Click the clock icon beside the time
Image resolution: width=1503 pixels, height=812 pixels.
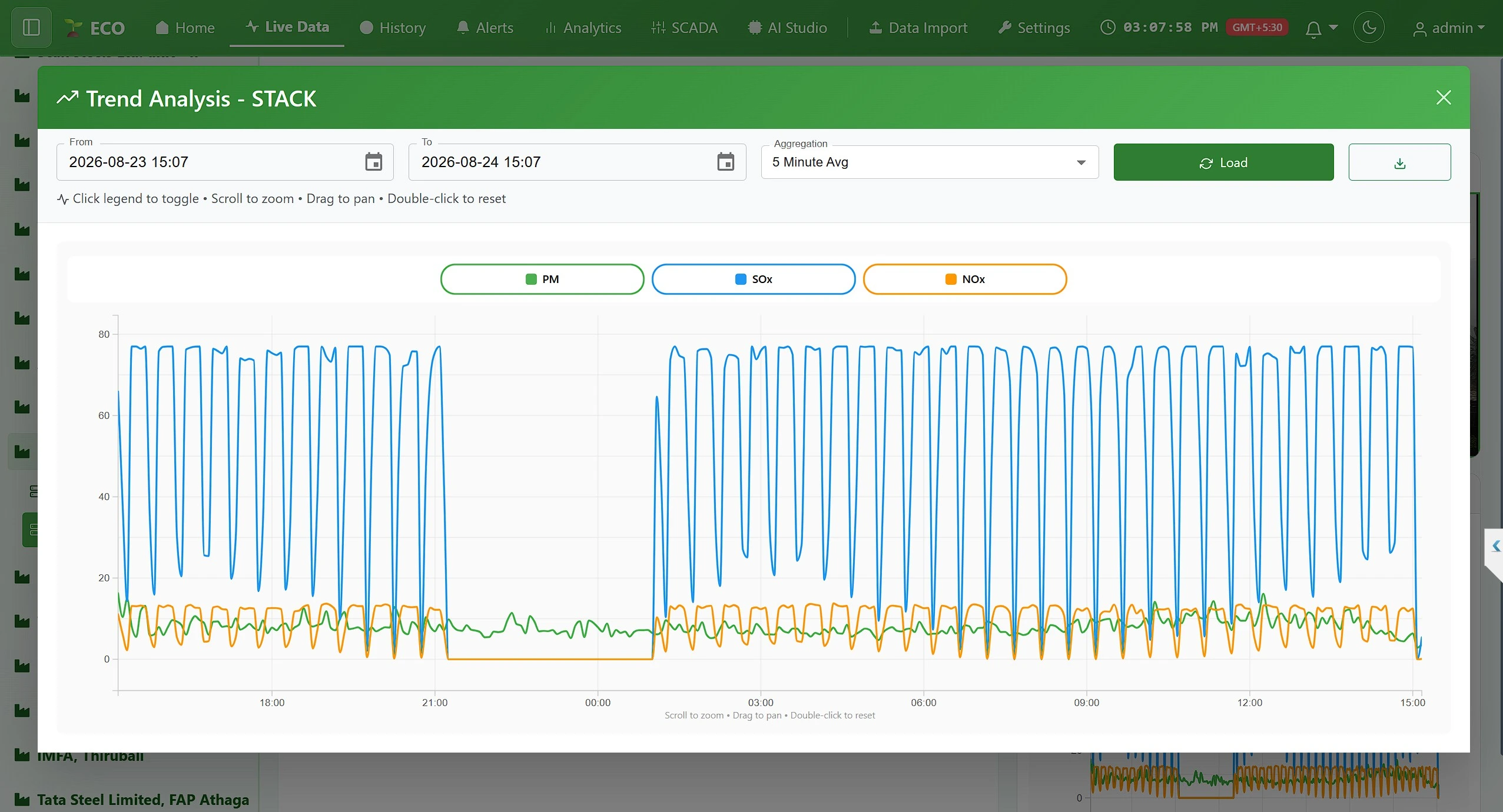[x=1107, y=28]
